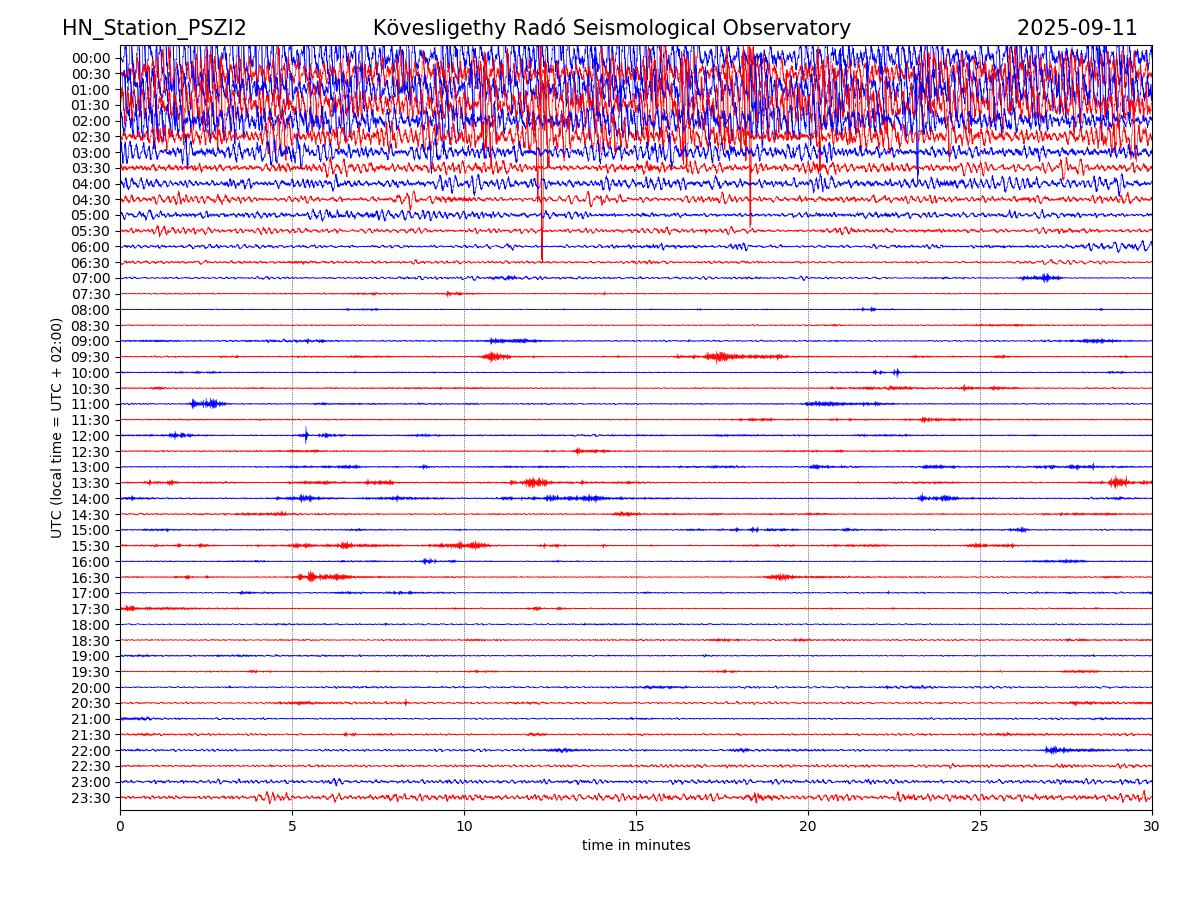Click the 11:00 time row label

tap(91, 404)
